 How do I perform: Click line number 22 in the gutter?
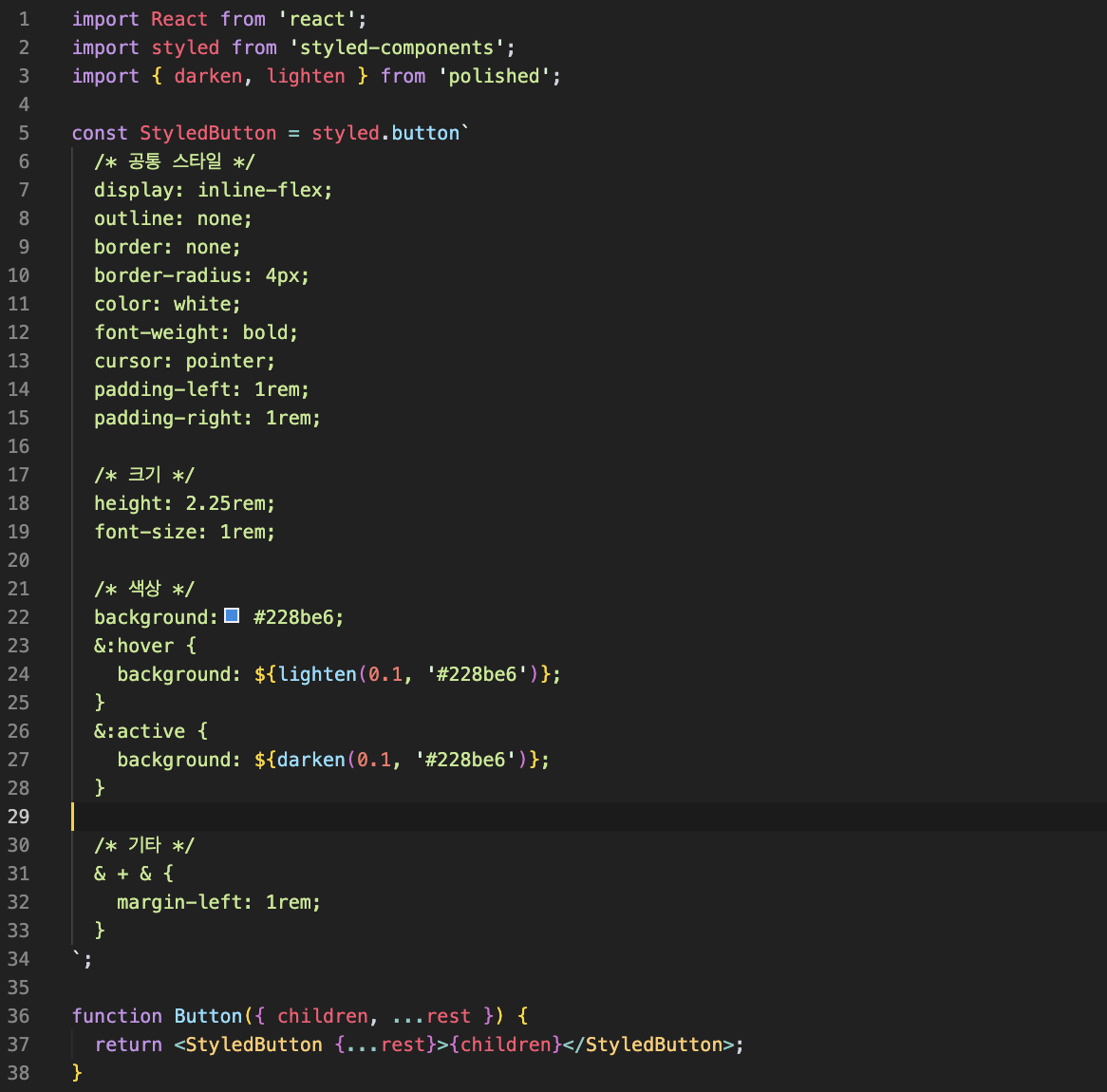(x=18, y=617)
